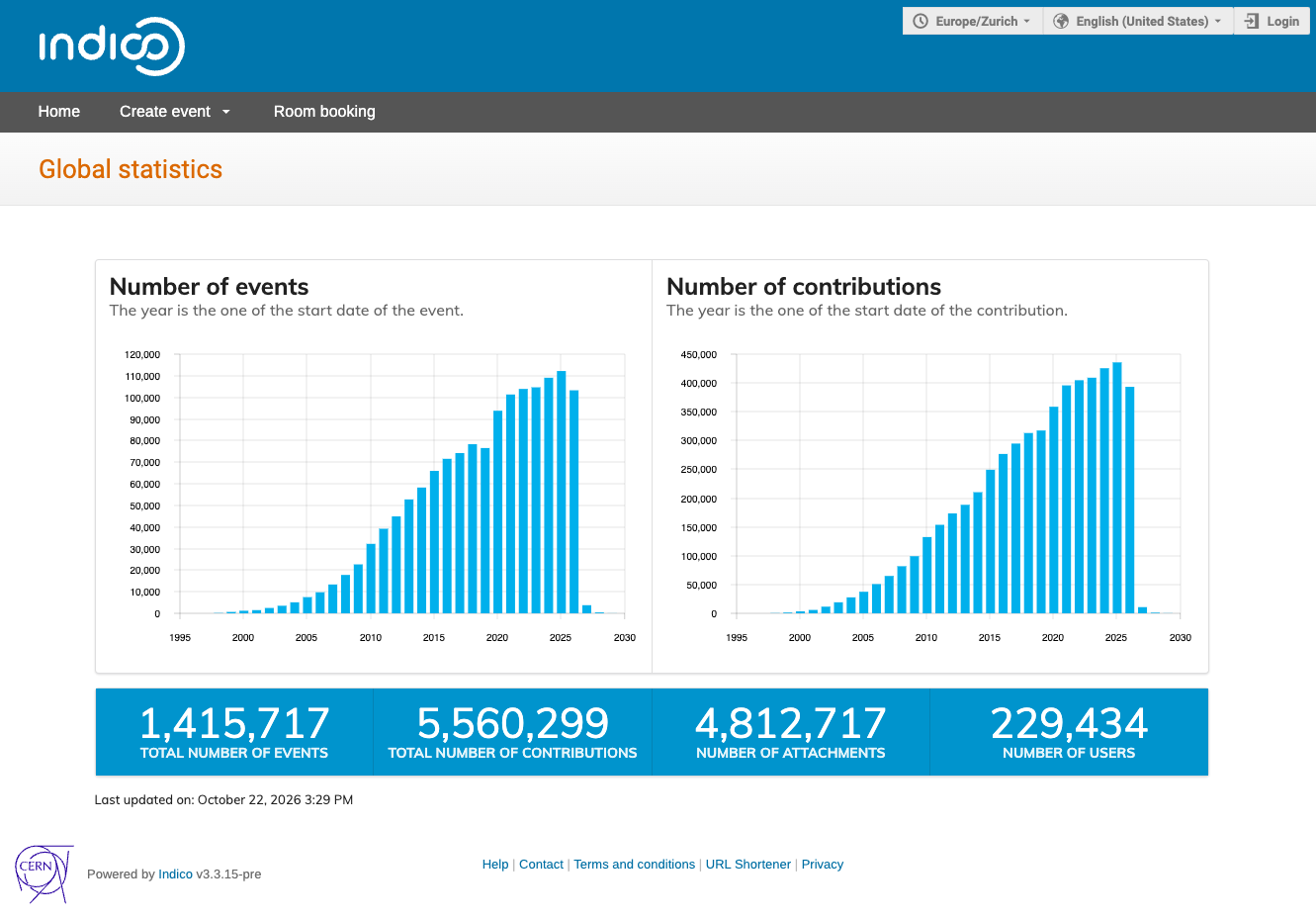Open the Terms and conditions link
This screenshot has width=1316, height=919.
pos(635,865)
